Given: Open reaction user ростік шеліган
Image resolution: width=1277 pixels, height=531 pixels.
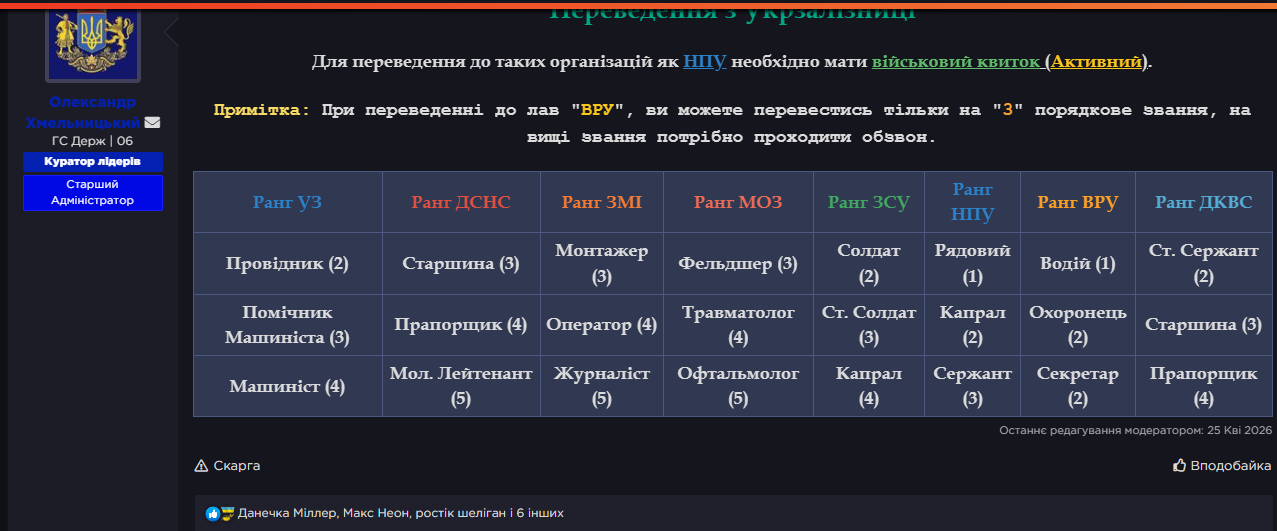Looking at the screenshot, I should click(461, 513).
